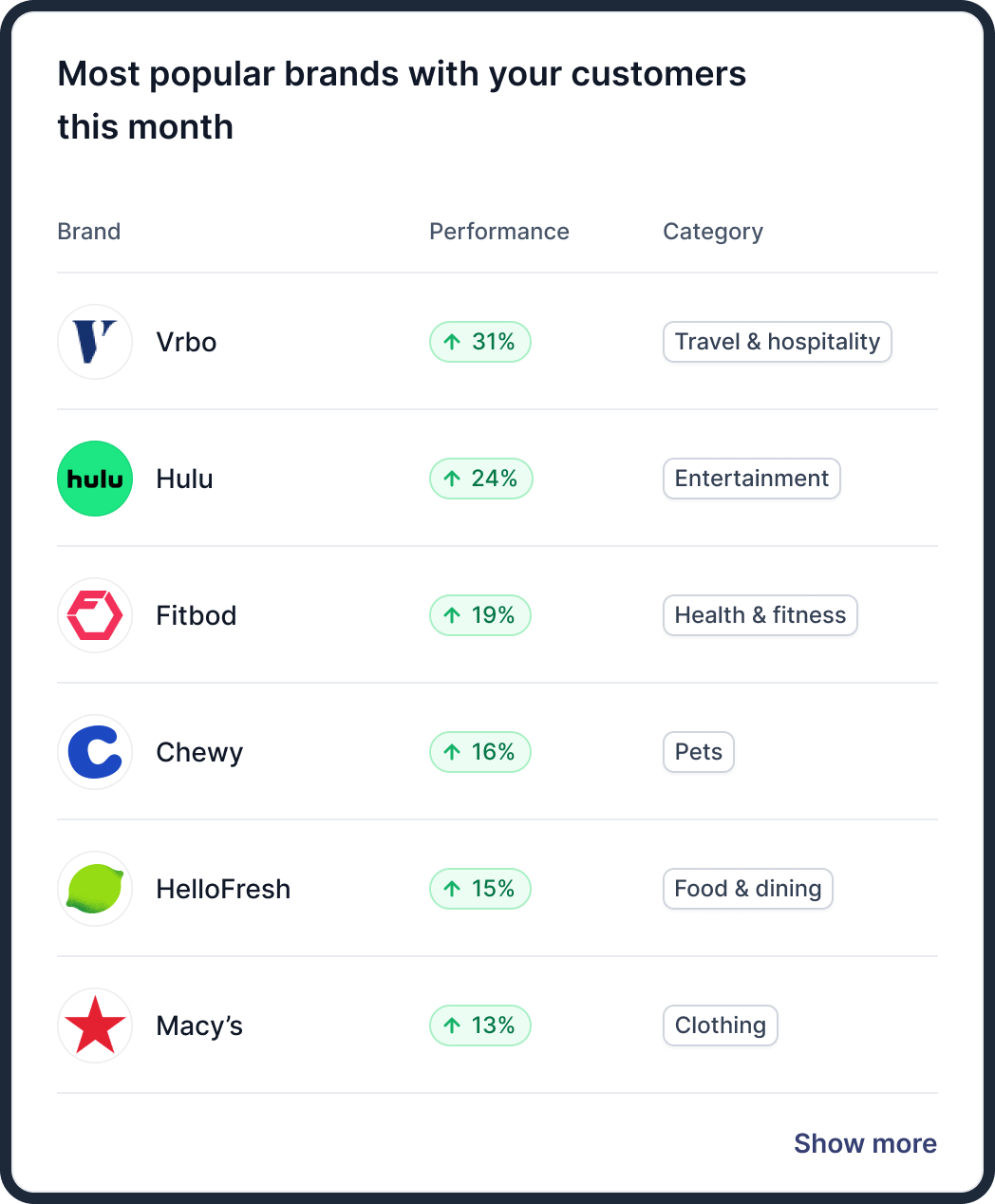Click the Vrbo brand logo
995x1204 pixels.
(x=95, y=342)
